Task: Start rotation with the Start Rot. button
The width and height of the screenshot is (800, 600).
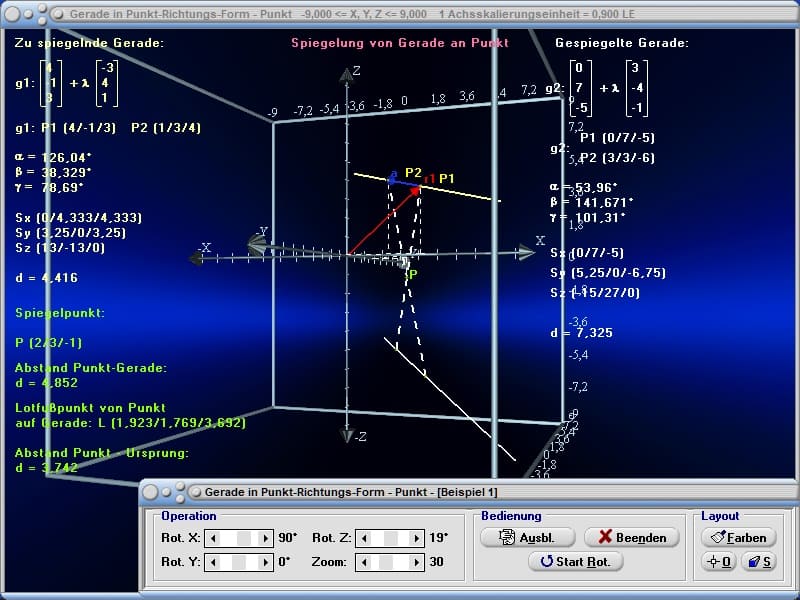Action: click(x=576, y=561)
